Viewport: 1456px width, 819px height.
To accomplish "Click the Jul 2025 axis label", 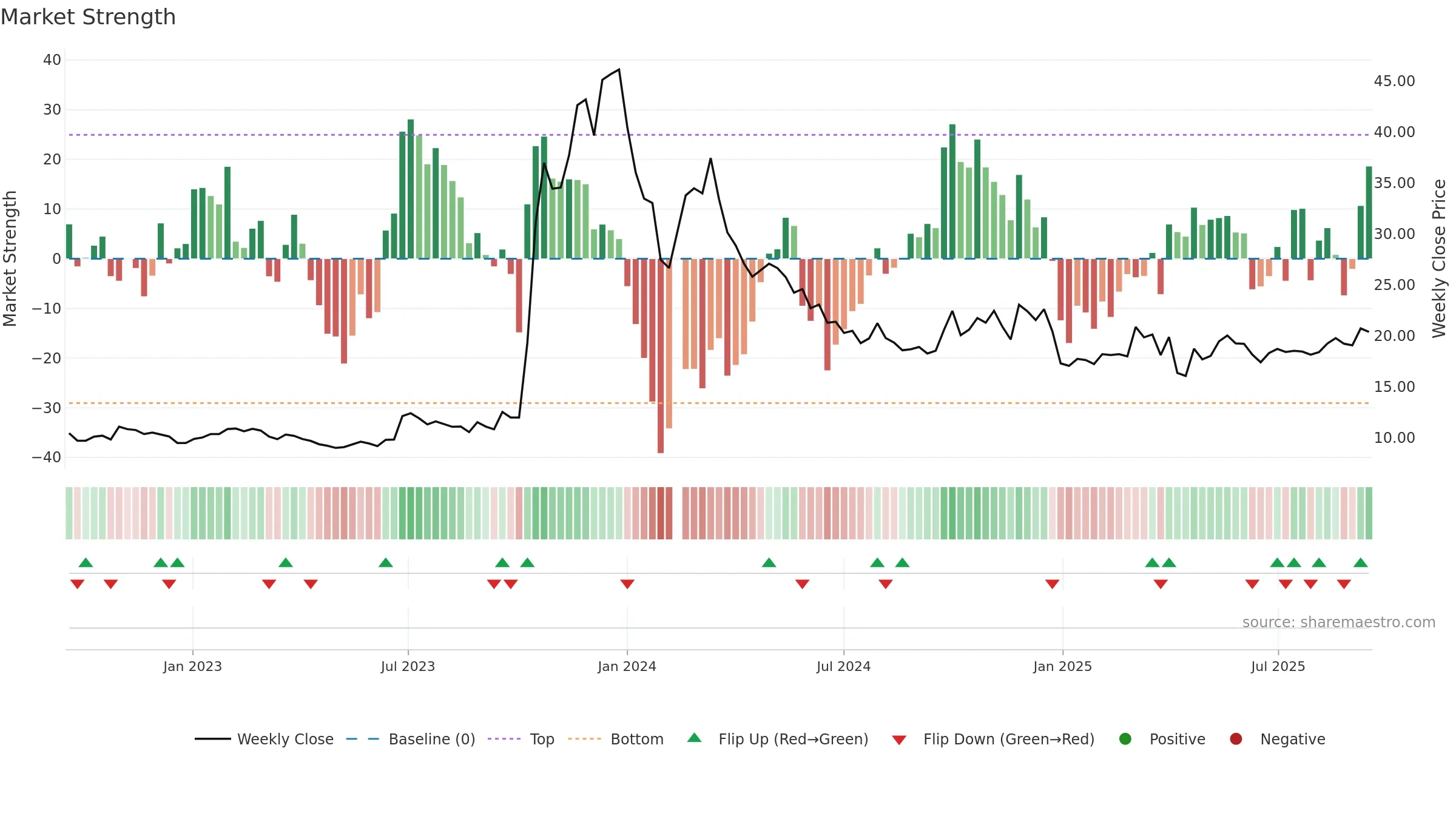I will 1278,666.
